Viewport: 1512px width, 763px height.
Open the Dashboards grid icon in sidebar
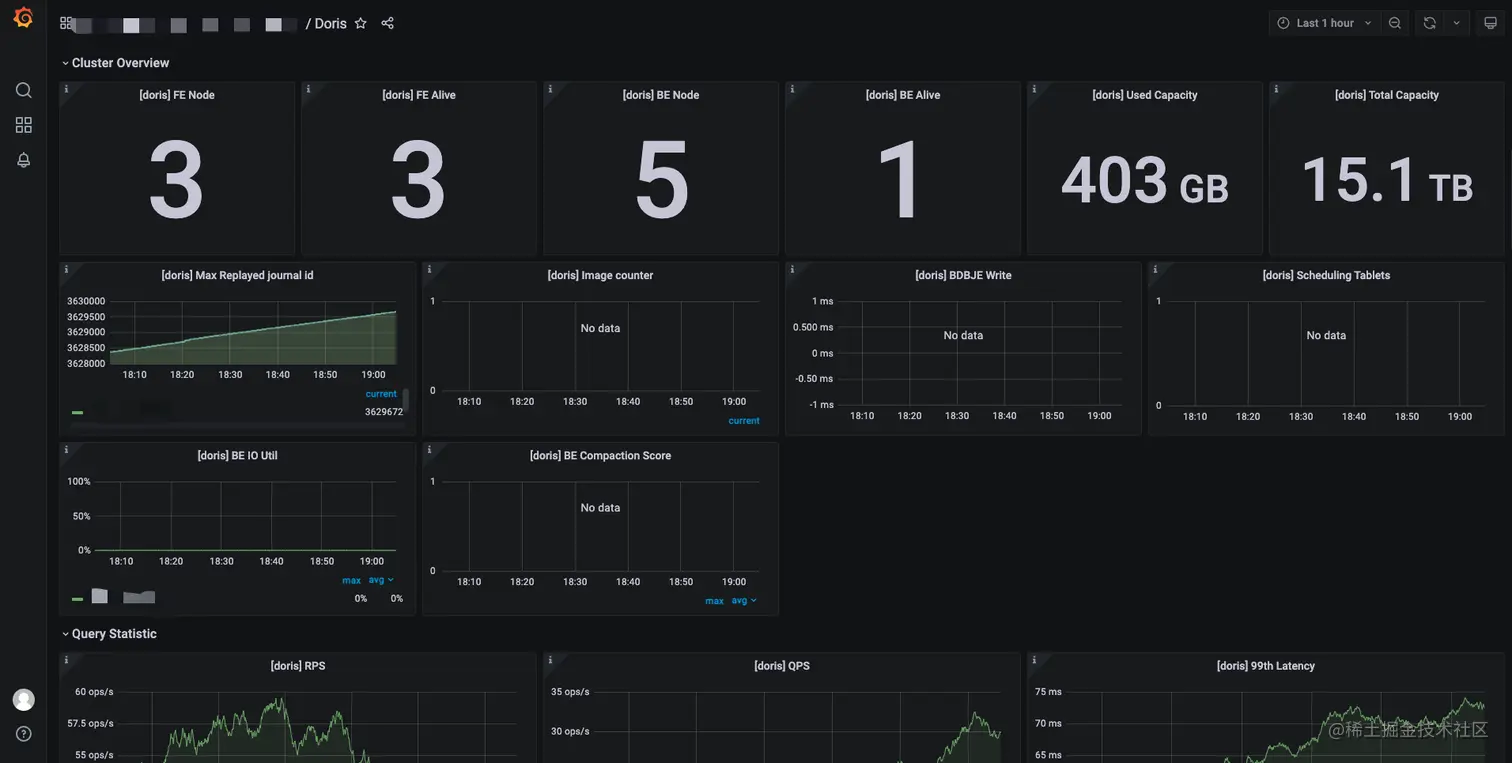(24, 125)
